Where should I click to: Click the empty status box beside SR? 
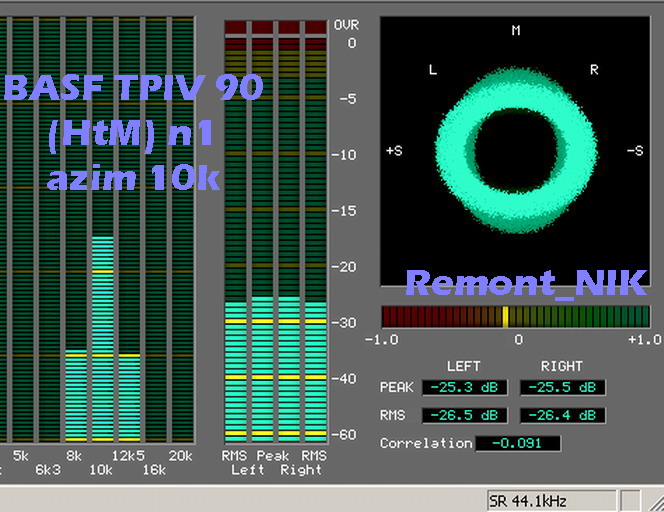pos(630,500)
